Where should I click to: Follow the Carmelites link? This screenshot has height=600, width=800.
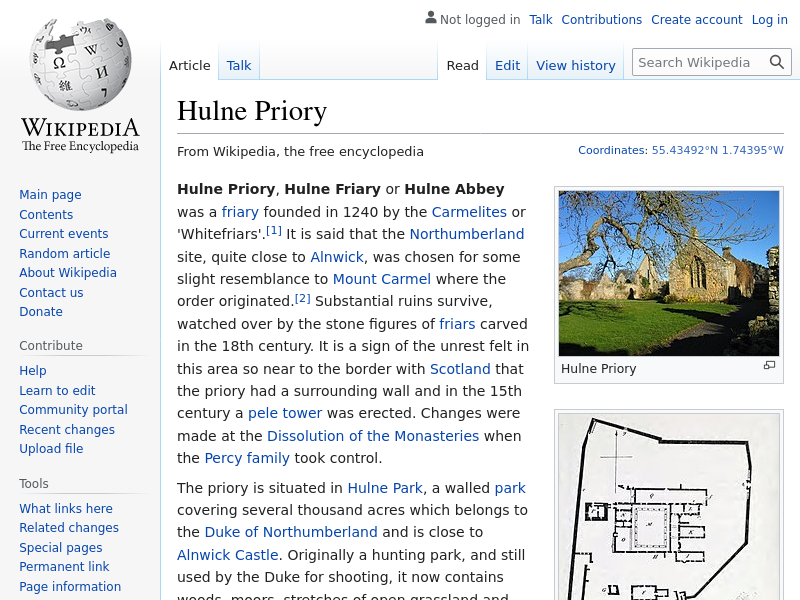[x=469, y=212]
